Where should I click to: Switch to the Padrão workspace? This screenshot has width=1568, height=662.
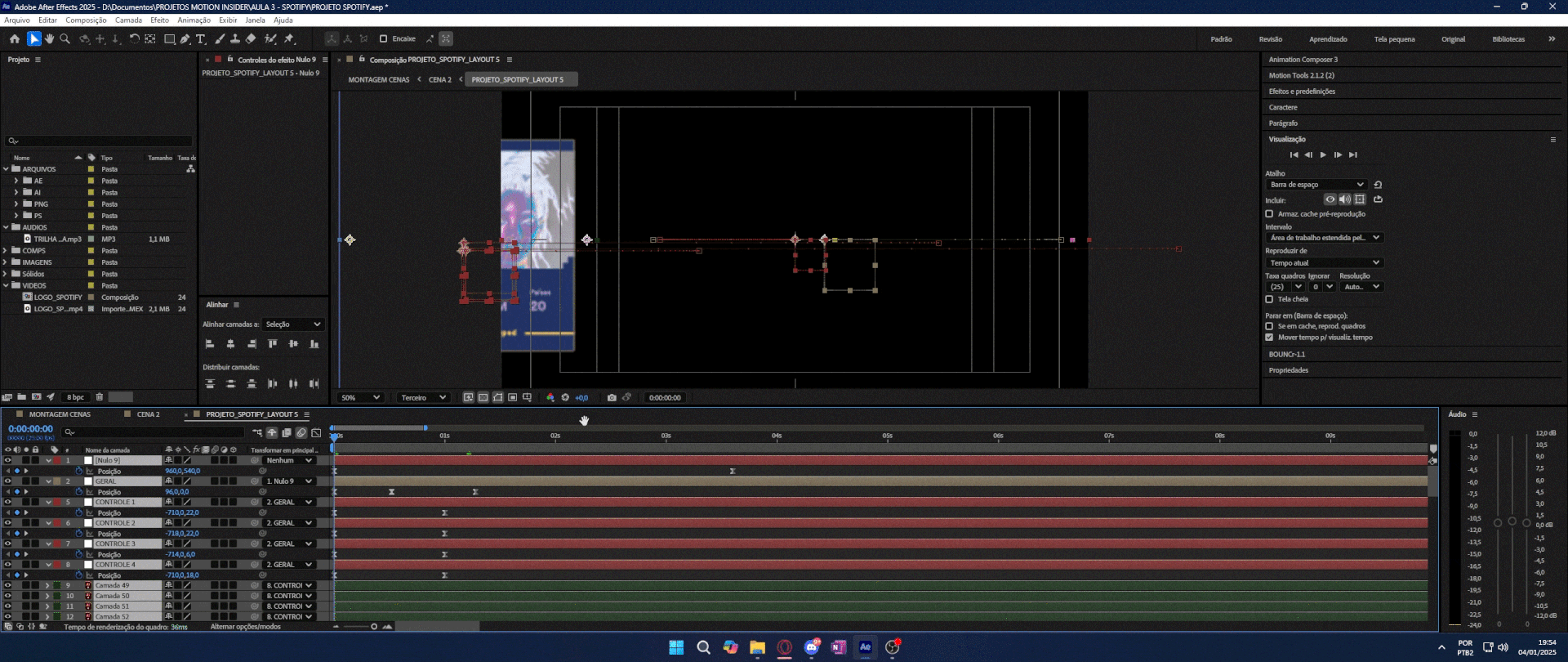(1221, 39)
